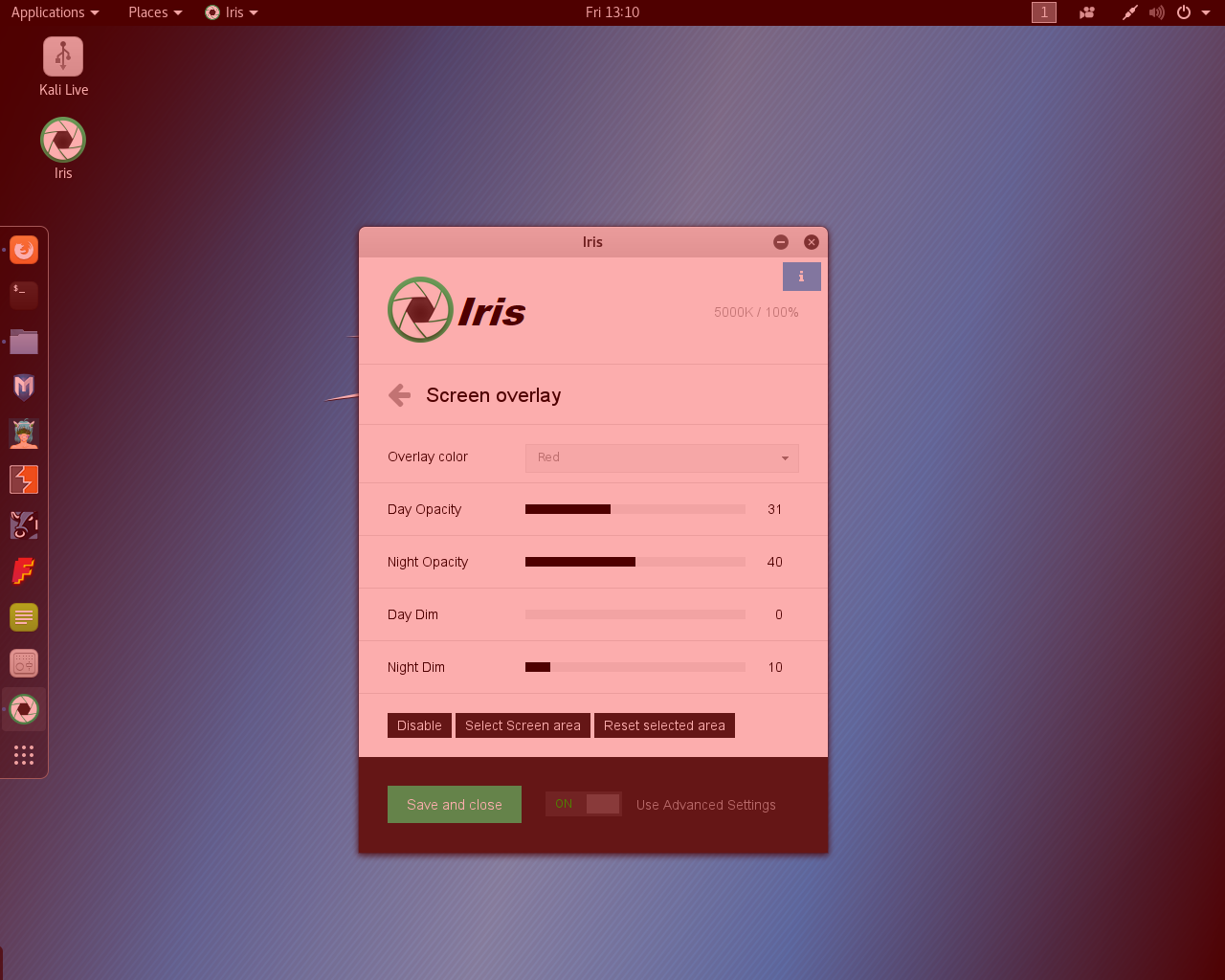Click Reset selected area button
Screen dimensions: 1225x980
pos(664,725)
